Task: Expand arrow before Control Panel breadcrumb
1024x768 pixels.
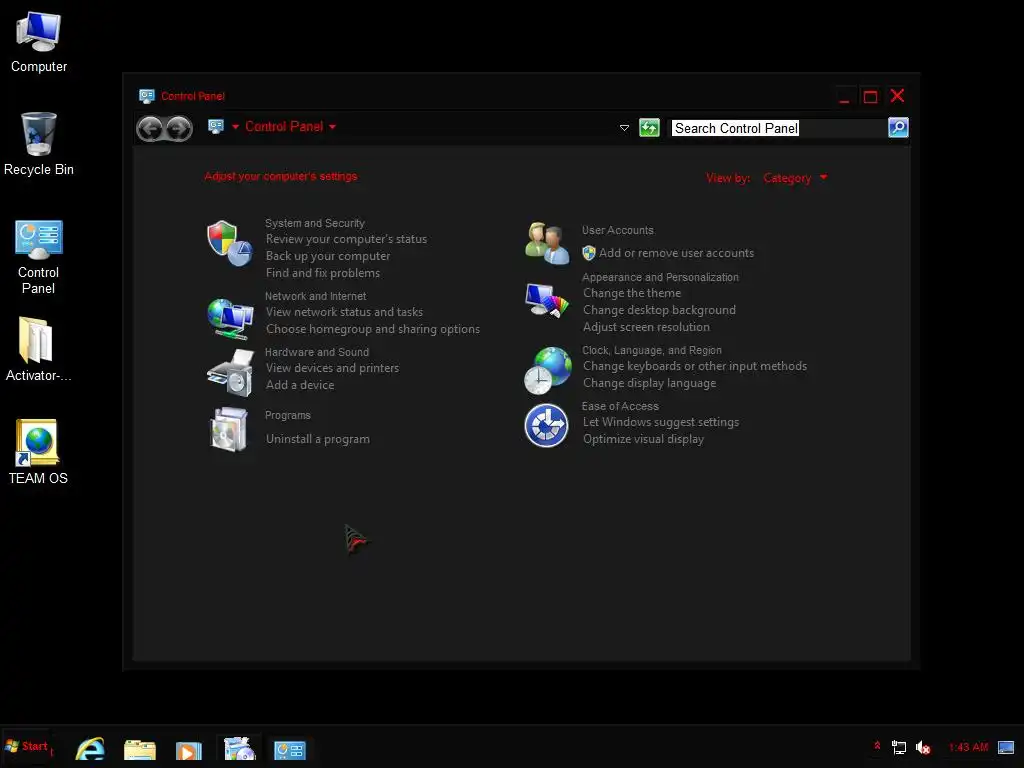Action: coord(236,127)
